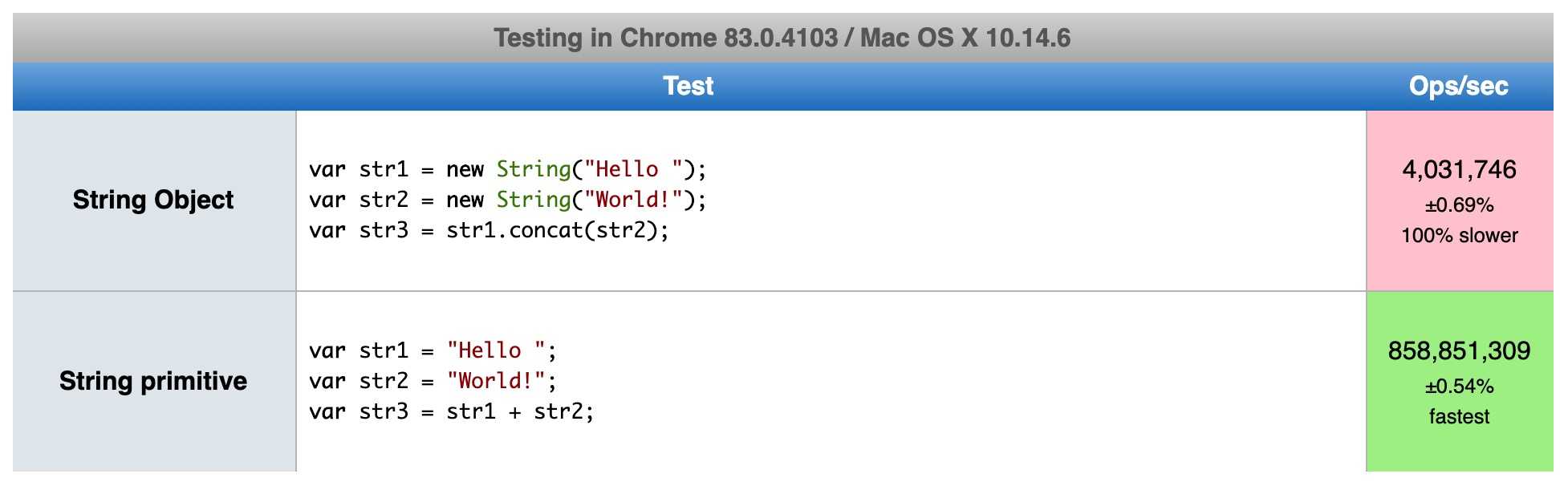Click the ±0.54% margin of error
The width and height of the screenshot is (1568, 486).
click(1459, 387)
